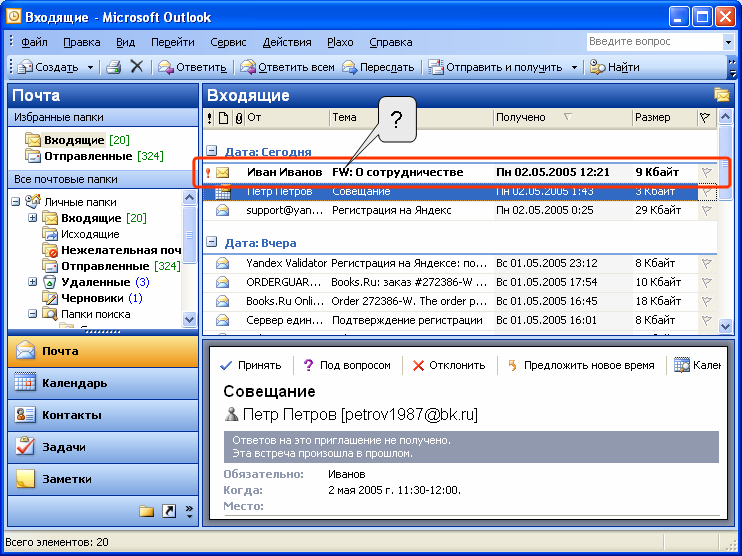Toggle flag on Yandex Validator message
The height and width of the screenshot is (556, 742).
(x=707, y=263)
